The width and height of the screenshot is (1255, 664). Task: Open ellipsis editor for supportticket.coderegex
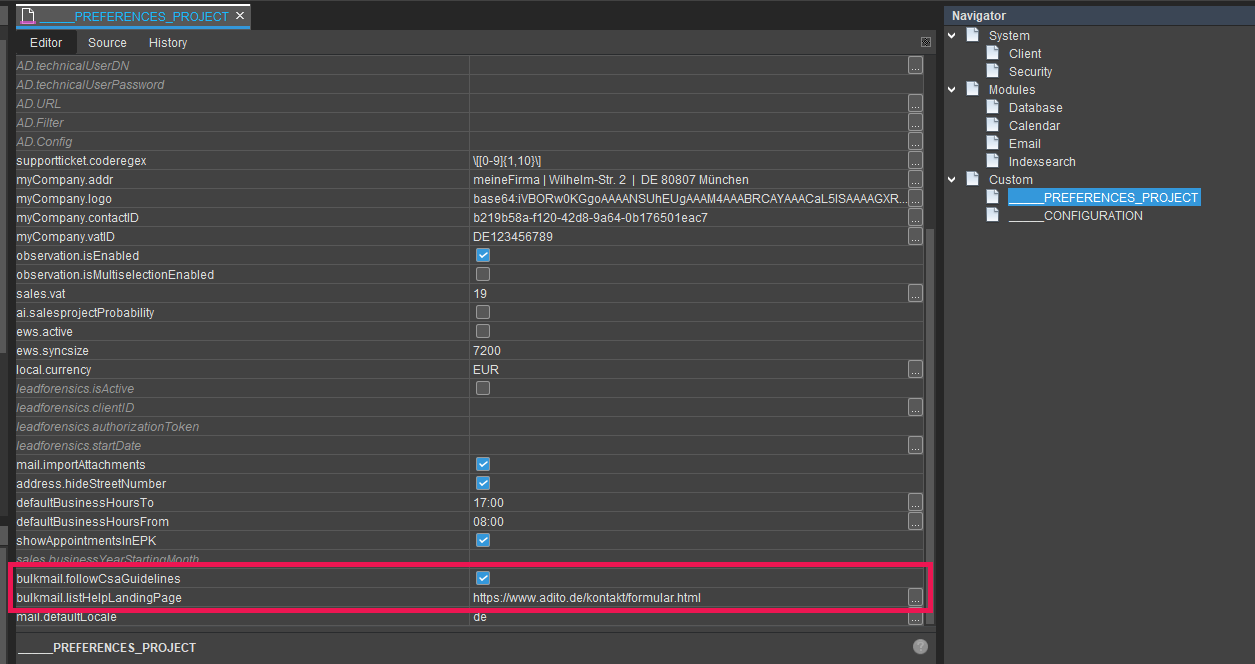915,161
